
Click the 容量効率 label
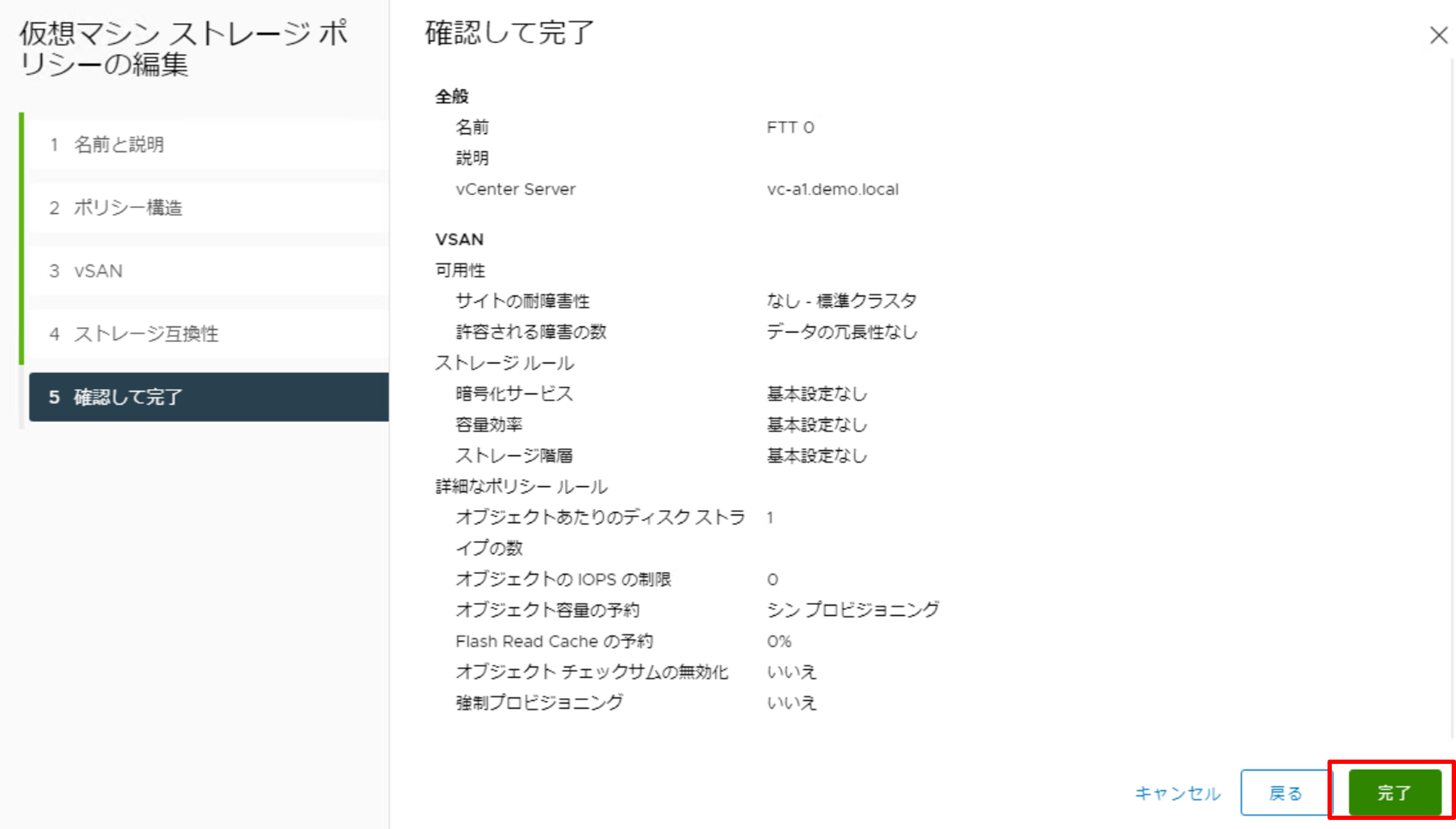pyautogui.click(x=488, y=424)
